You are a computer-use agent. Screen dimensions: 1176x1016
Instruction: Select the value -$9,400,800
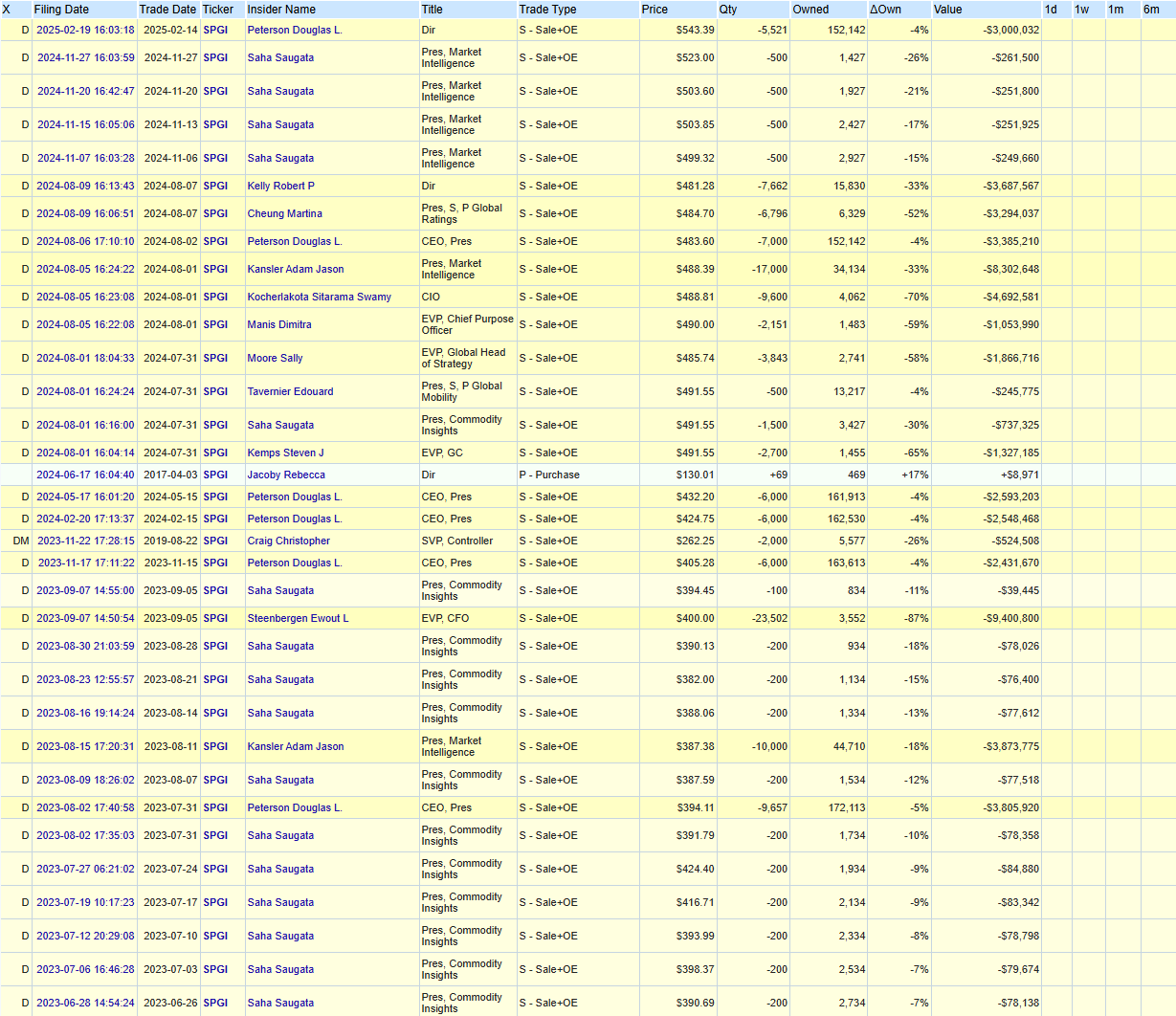1010,618
